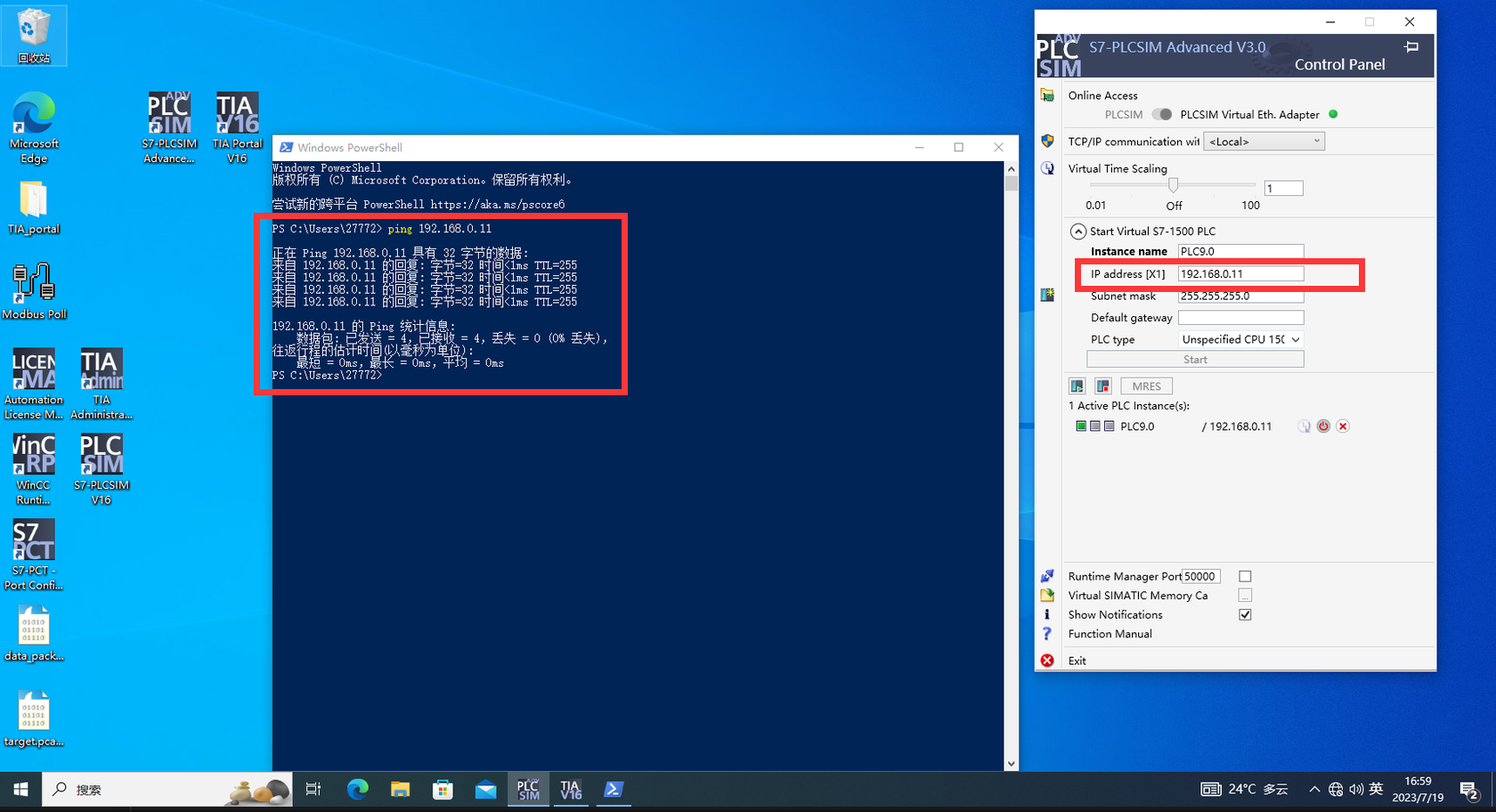Select the TIA_portal folder on the desktop

[34, 208]
